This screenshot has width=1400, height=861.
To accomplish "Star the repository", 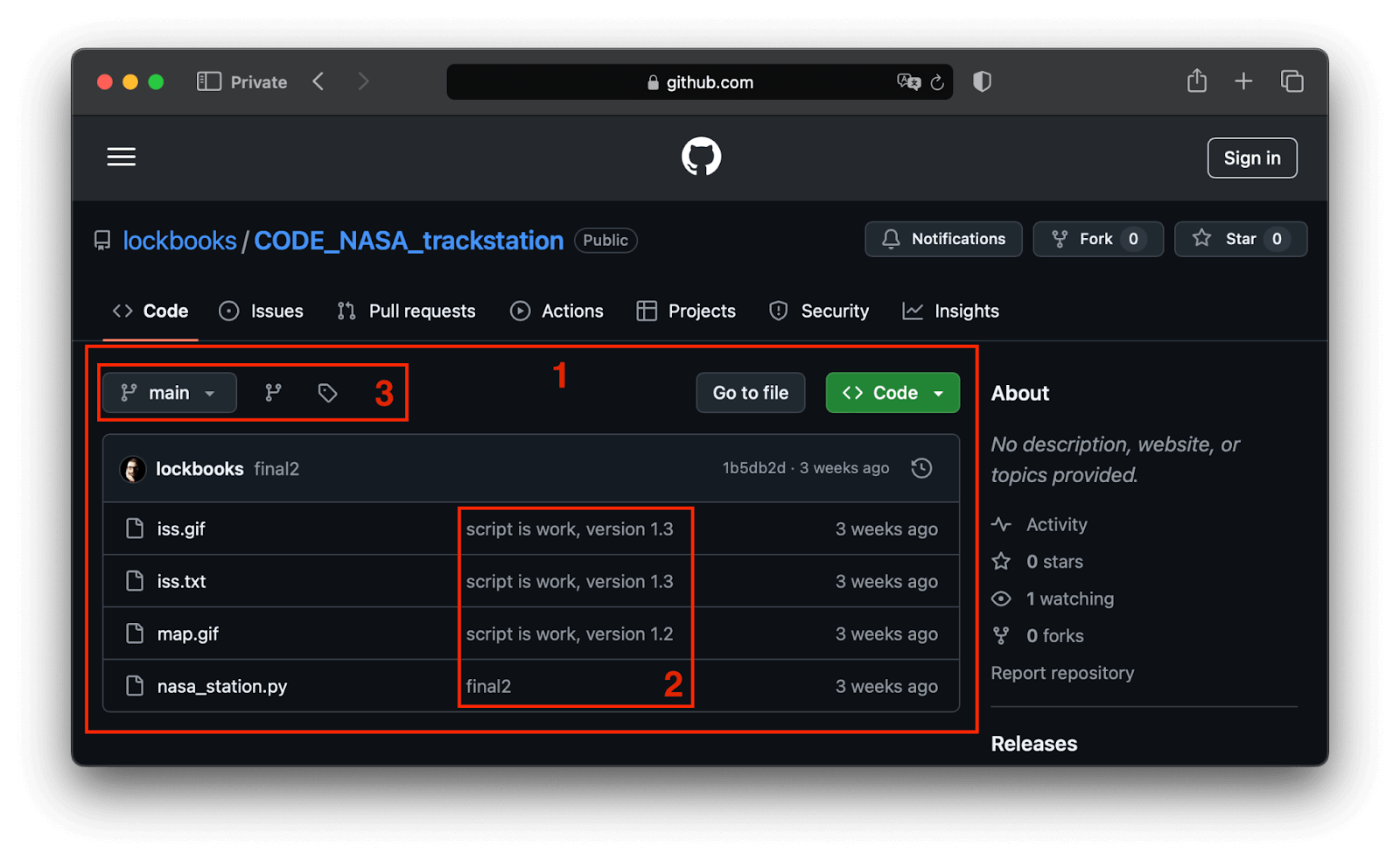I will pyautogui.click(x=1240, y=239).
